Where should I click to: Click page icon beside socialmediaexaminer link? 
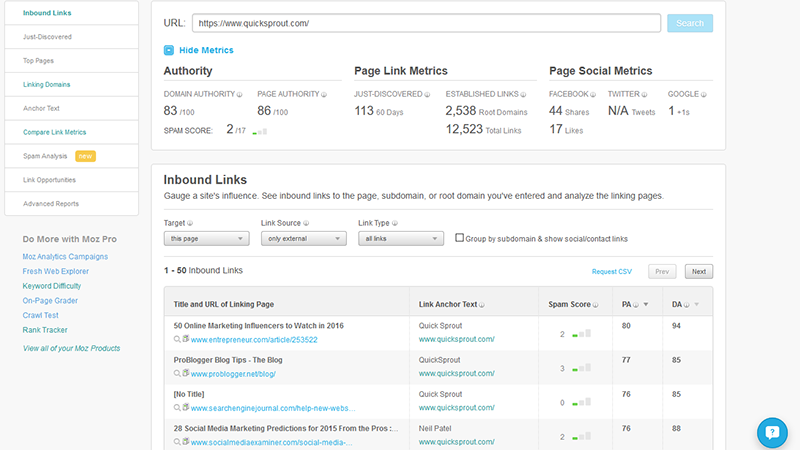[x=186, y=441]
